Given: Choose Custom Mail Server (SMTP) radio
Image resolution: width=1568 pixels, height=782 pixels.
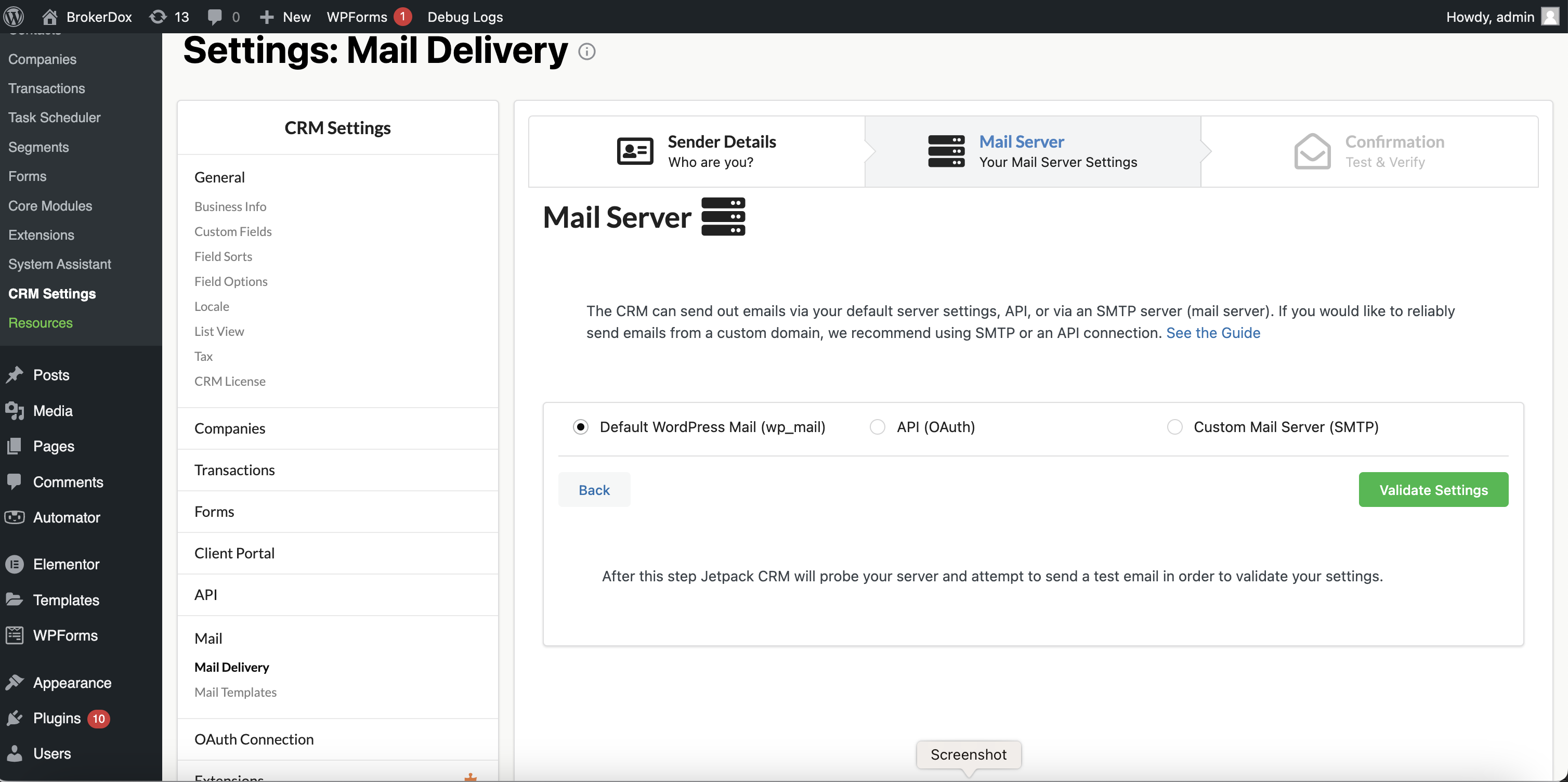Looking at the screenshot, I should (1175, 427).
